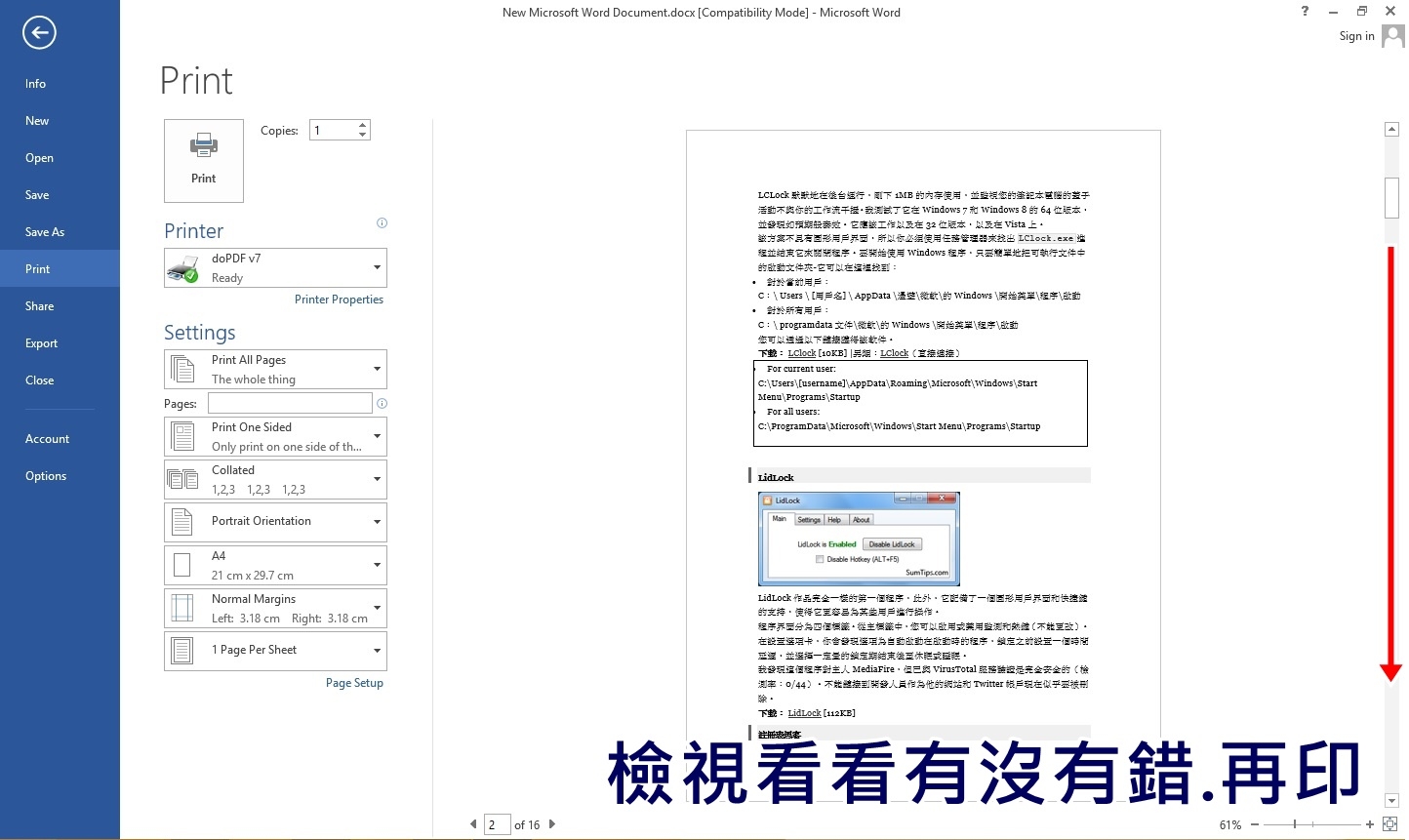1409x840 pixels.
Task: Open Page Setup link
Action: point(354,683)
